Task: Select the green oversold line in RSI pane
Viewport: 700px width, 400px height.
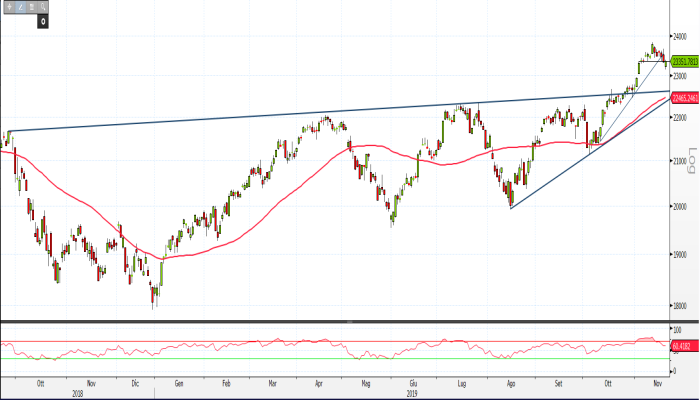Action: [300, 358]
